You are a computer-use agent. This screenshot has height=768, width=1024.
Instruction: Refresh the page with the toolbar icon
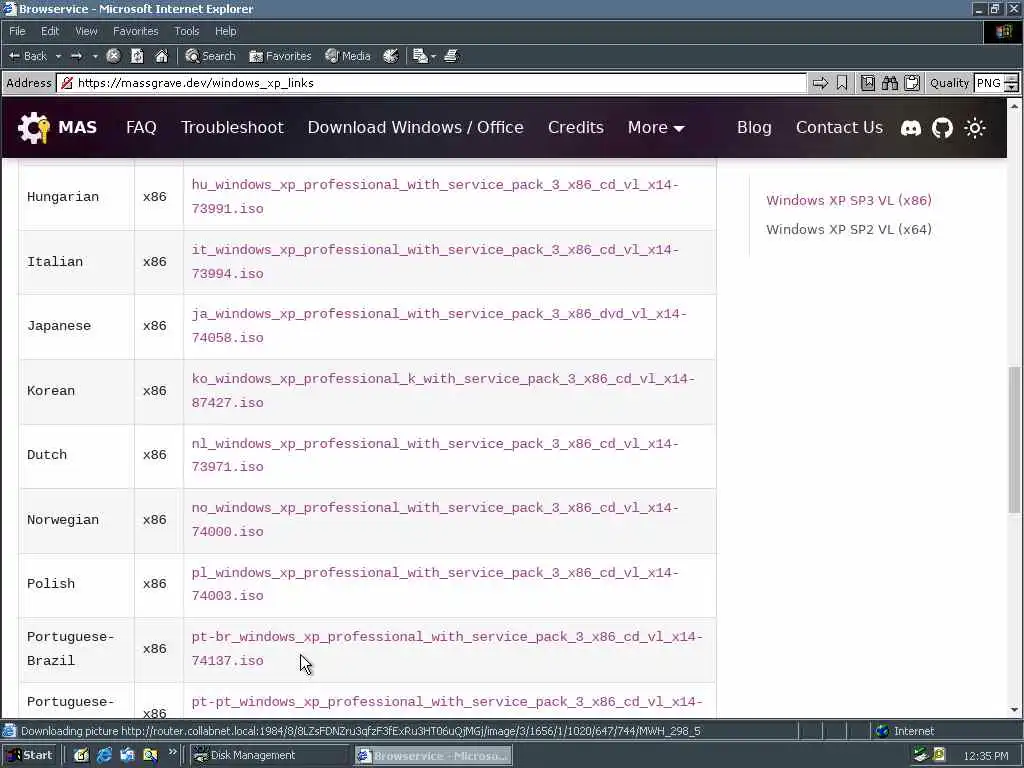137,56
